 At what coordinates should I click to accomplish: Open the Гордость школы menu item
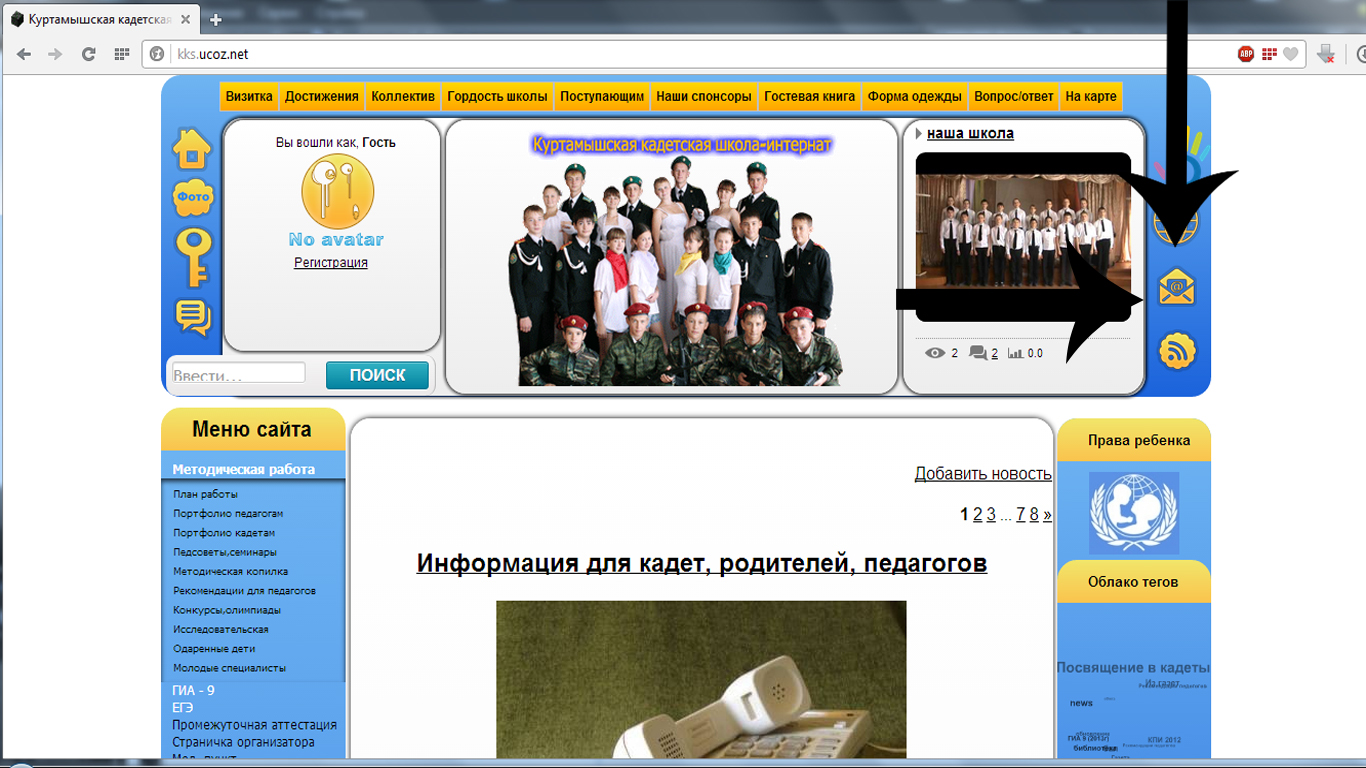[497, 97]
